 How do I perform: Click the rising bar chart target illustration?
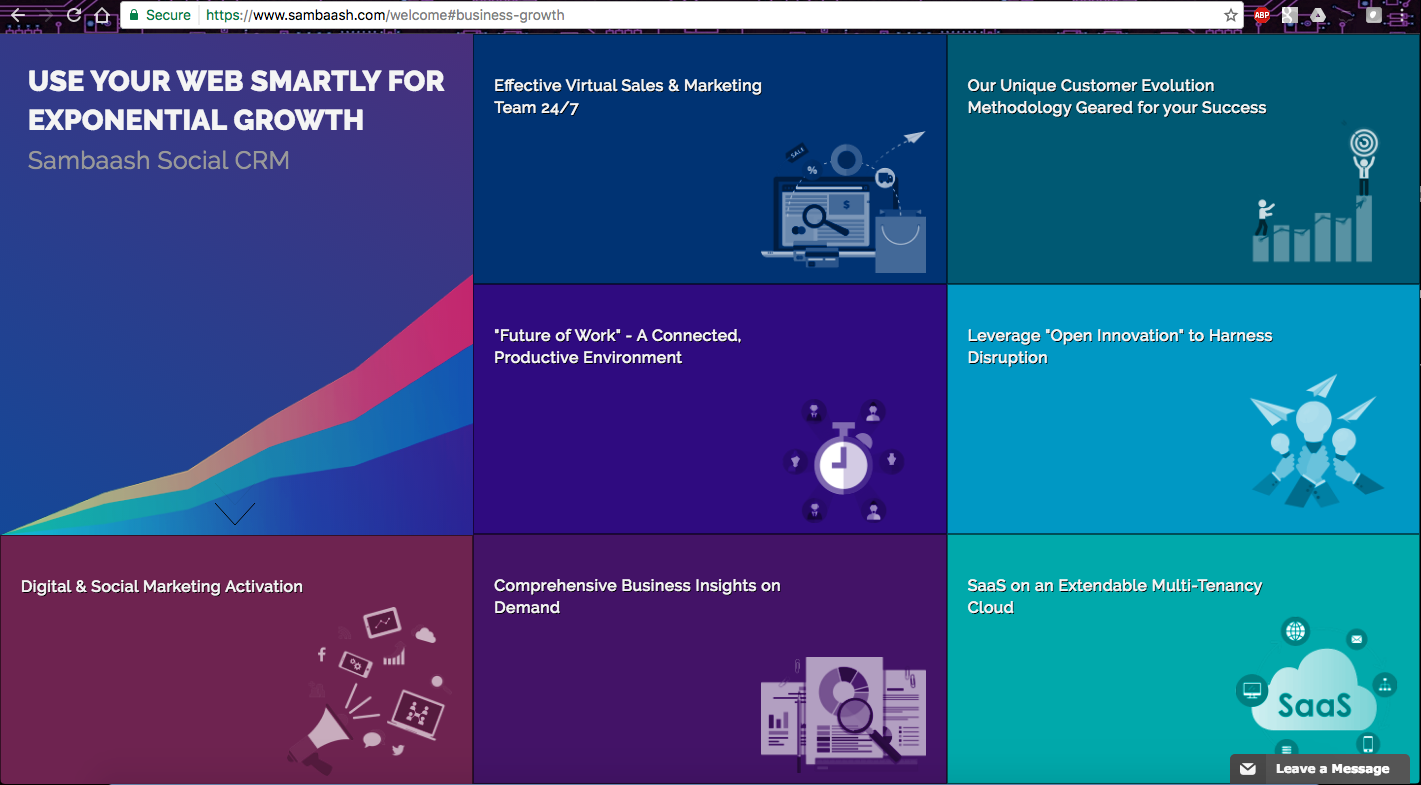[1315, 196]
